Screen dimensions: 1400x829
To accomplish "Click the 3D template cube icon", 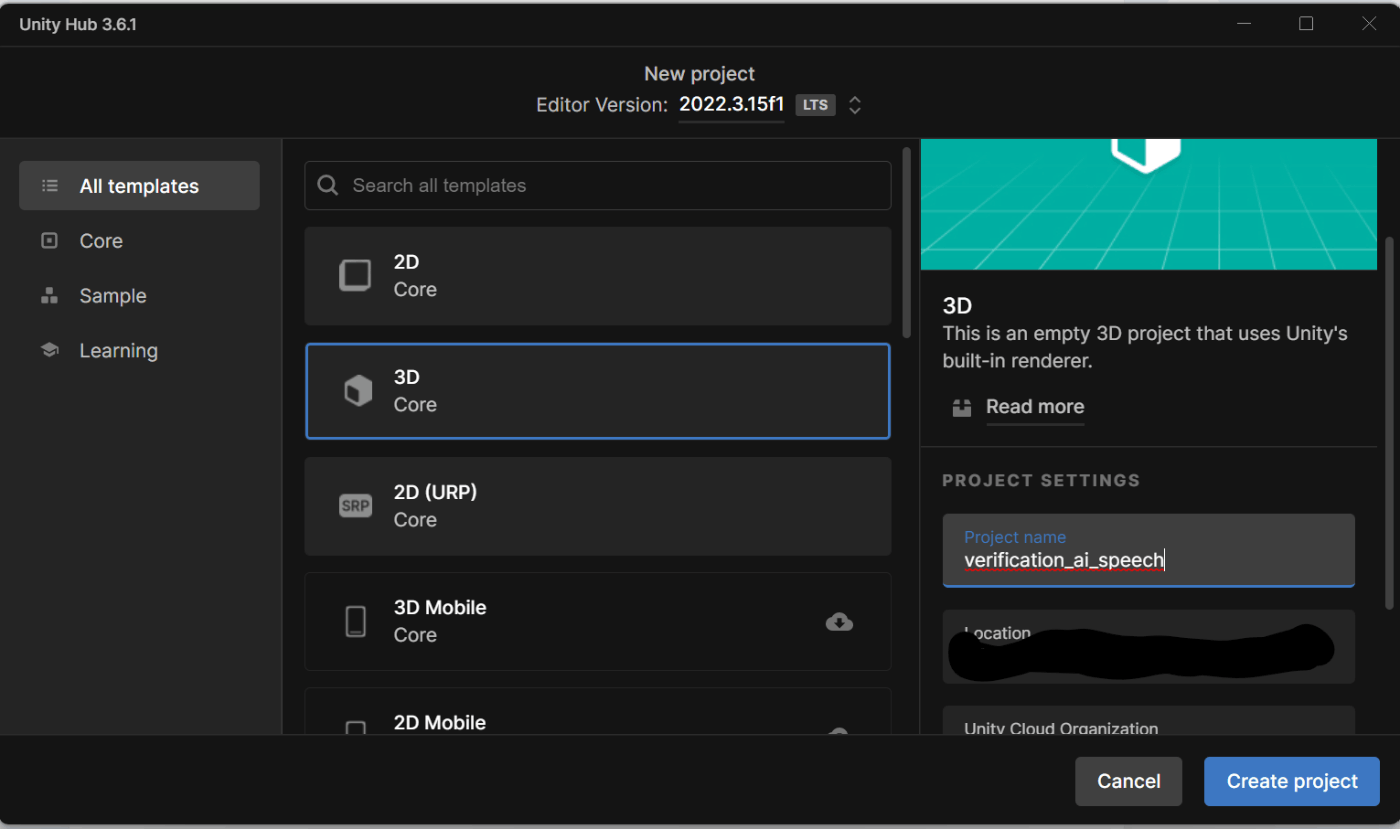I will point(357,391).
